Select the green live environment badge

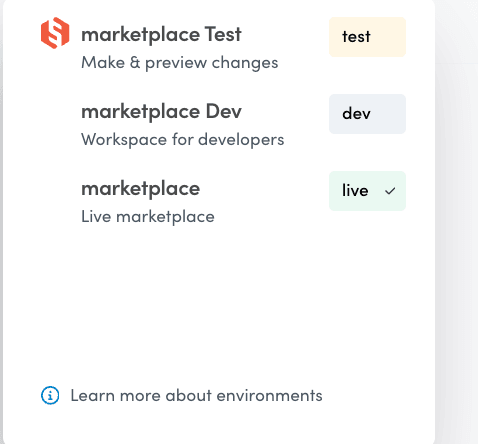[x=367, y=191]
